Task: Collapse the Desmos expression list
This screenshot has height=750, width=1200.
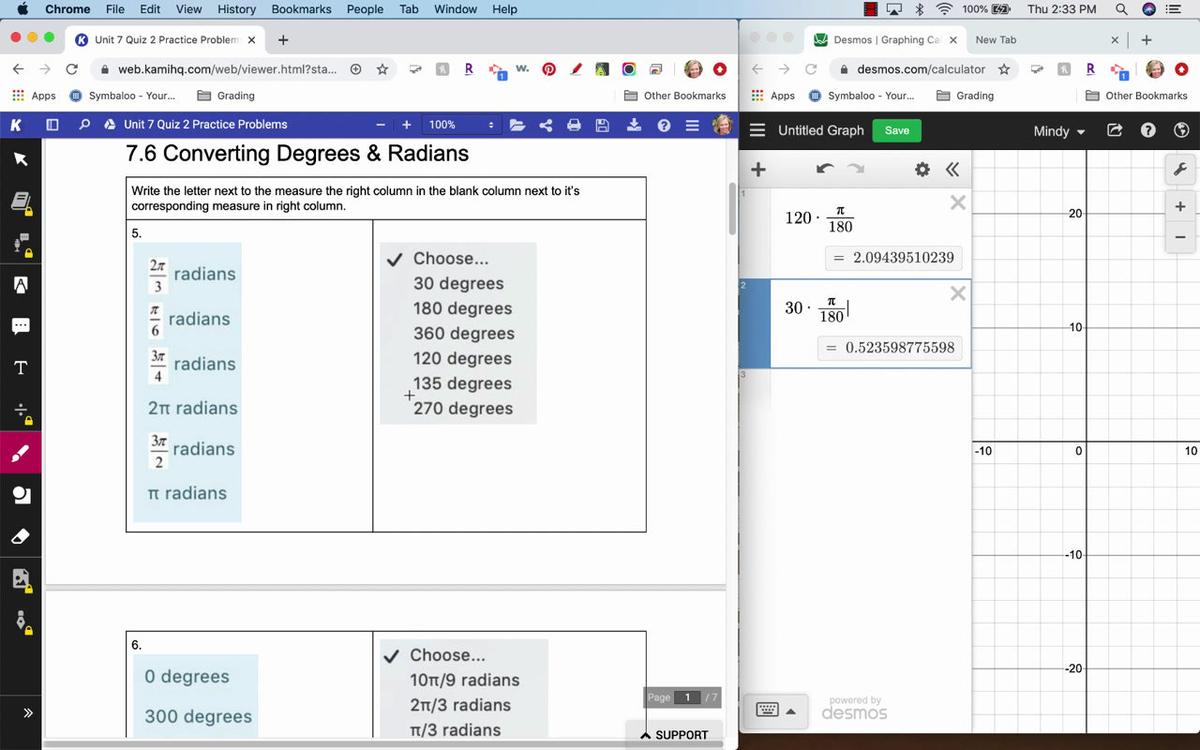Action: click(x=952, y=169)
